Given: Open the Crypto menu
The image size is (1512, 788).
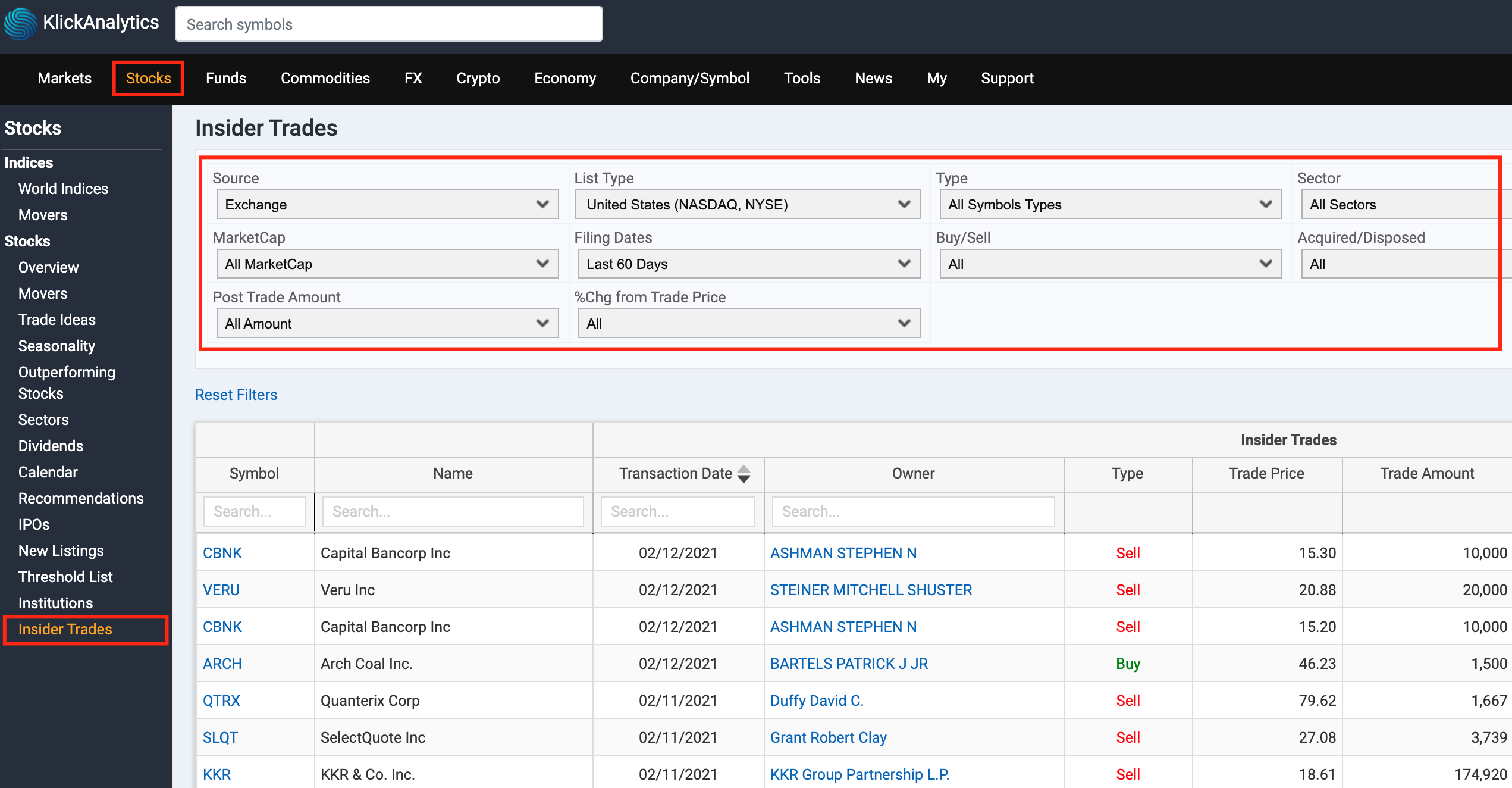Looking at the screenshot, I should click(478, 78).
